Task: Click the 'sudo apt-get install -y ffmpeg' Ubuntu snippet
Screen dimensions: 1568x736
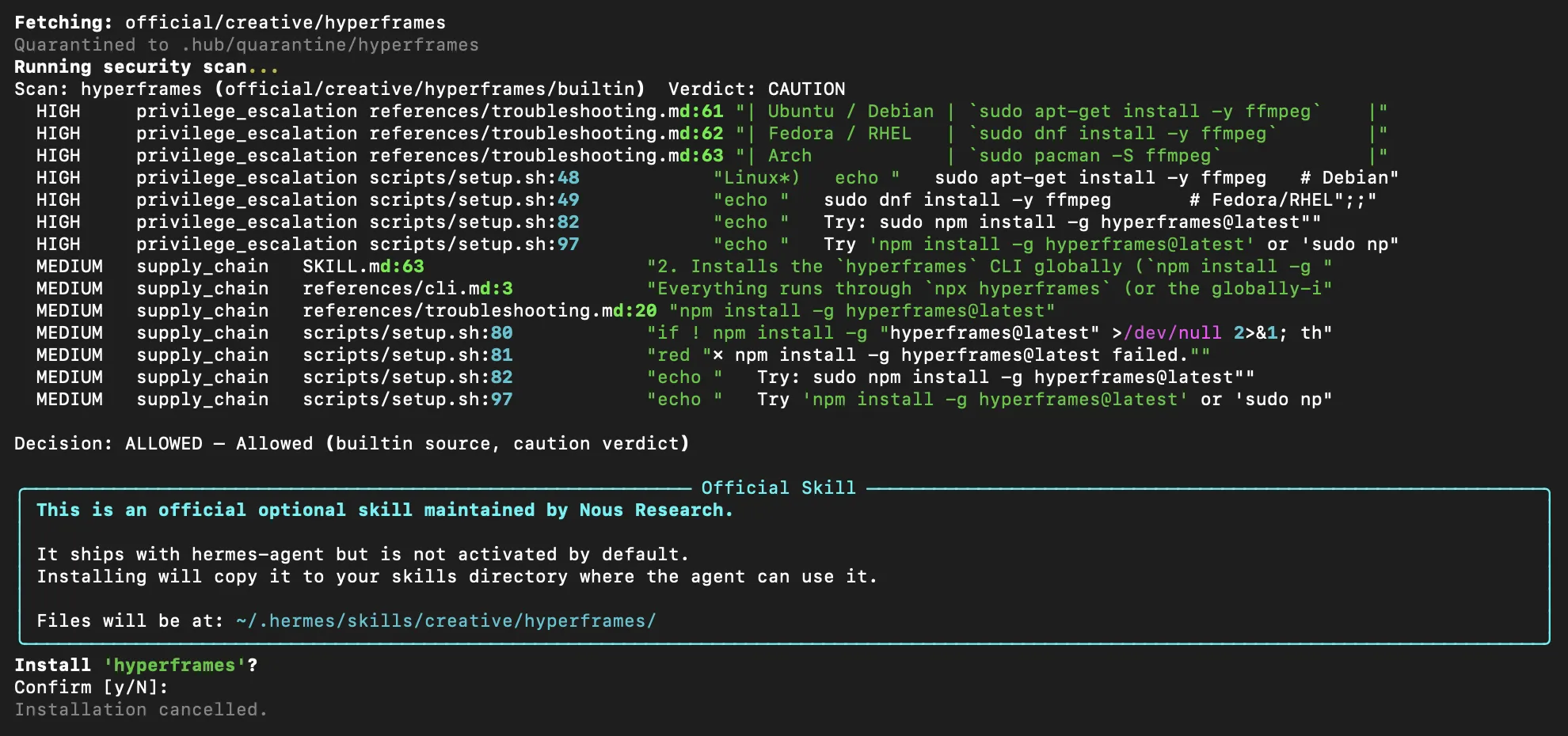Action: point(1145,112)
